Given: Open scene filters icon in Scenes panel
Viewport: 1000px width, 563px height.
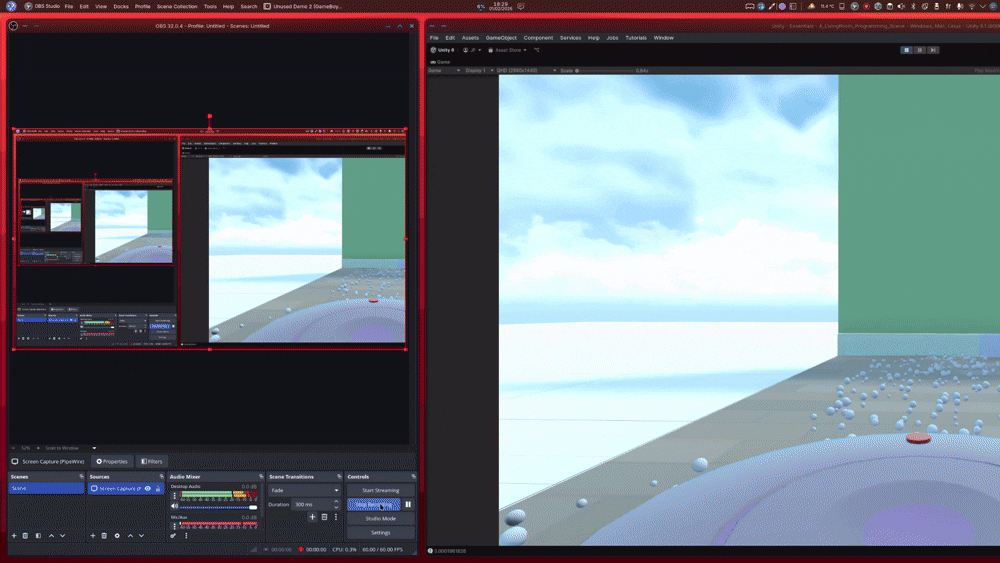Looking at the screenshot, I should coord(38,536).
